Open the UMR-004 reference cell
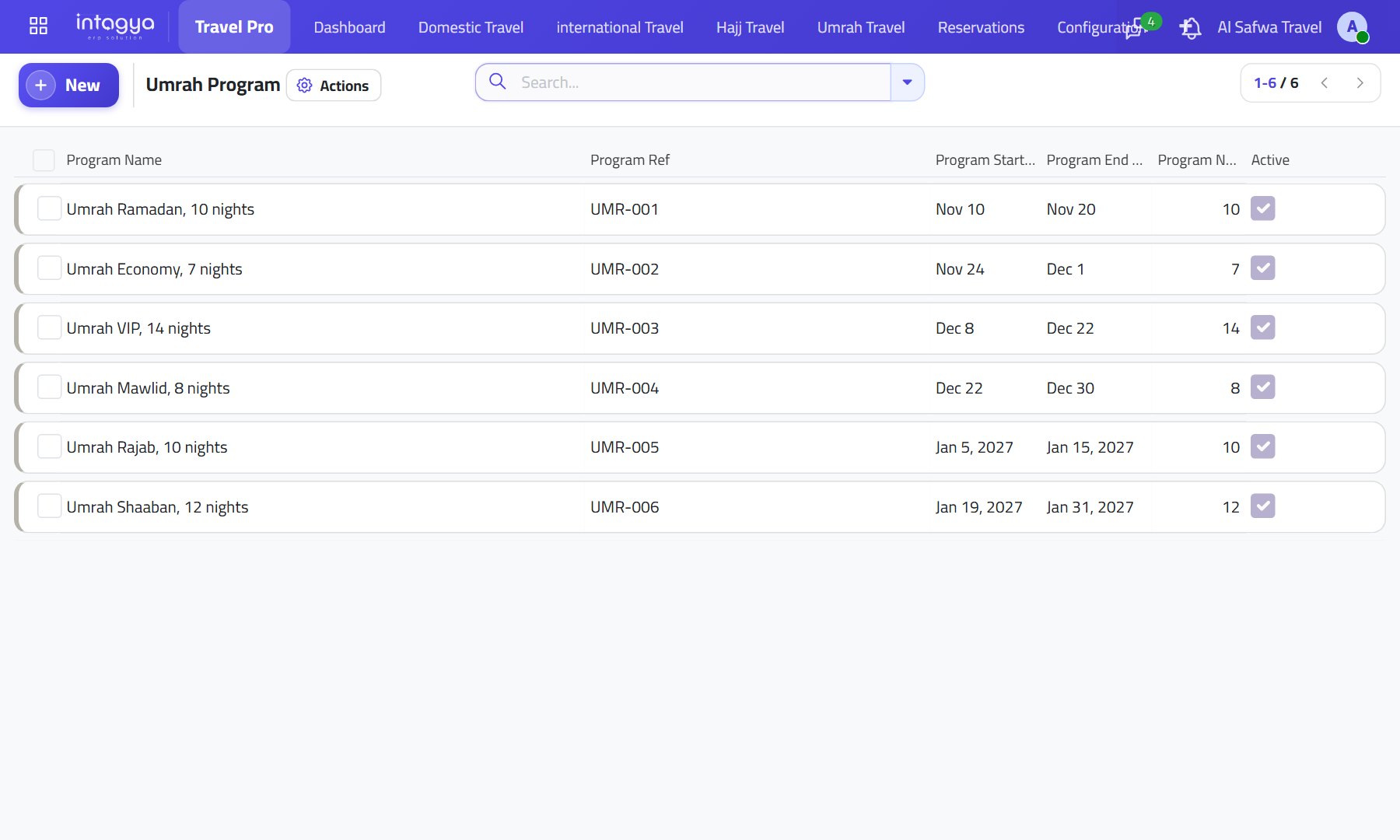1400x840 pixels. coord(625,388)
